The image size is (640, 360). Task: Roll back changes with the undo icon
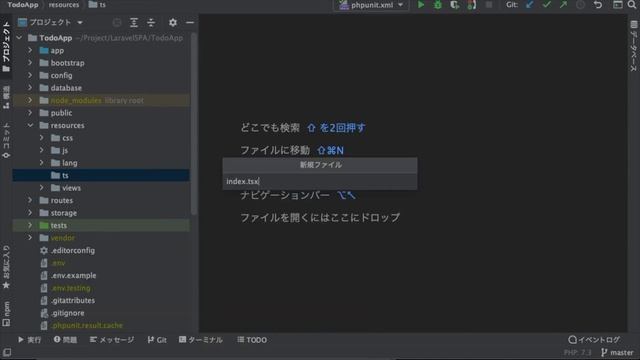598,5
